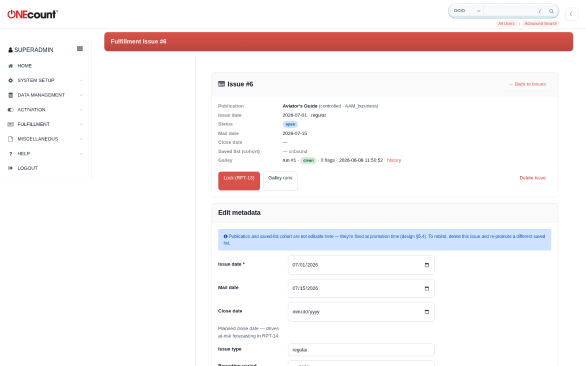Expand the Data Management submenu arrow
The width and height of the screenshot is (586, 366).
coord(81,95)
